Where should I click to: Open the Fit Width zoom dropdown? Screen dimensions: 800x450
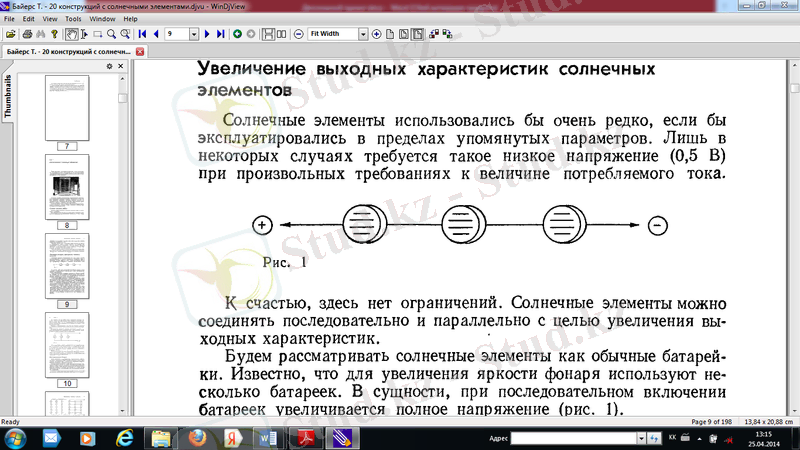362,33
